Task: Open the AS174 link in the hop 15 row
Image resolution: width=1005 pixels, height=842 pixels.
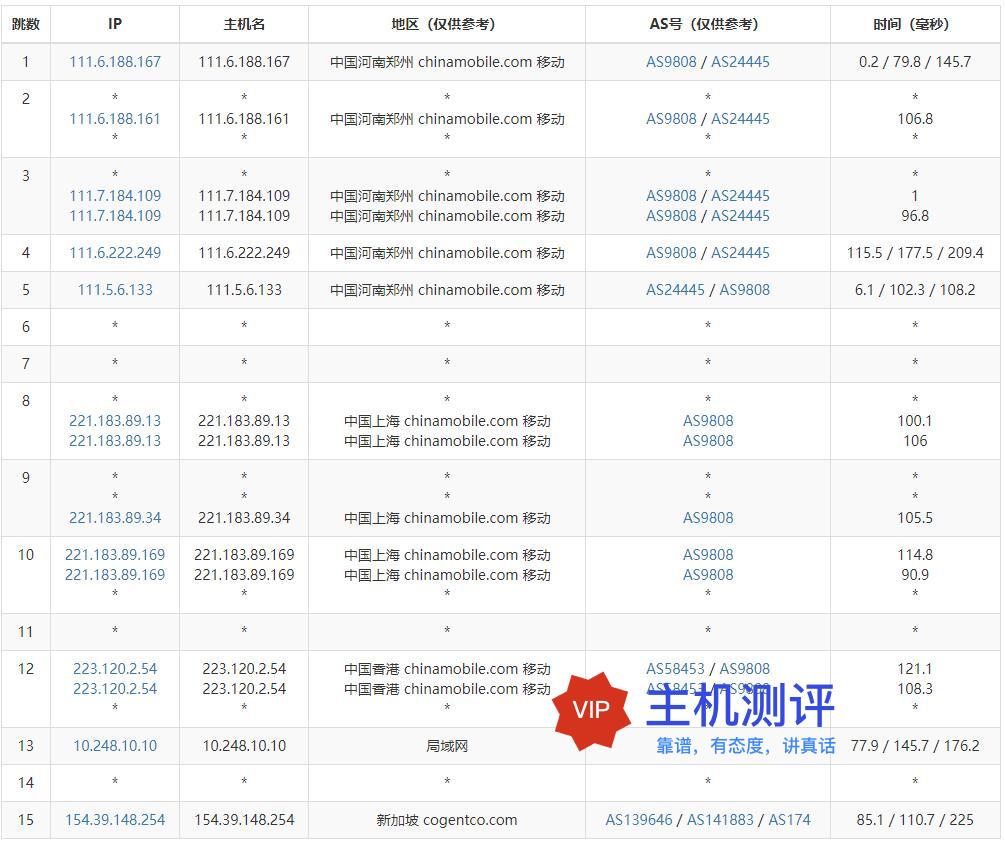Action: click(790, 820)
